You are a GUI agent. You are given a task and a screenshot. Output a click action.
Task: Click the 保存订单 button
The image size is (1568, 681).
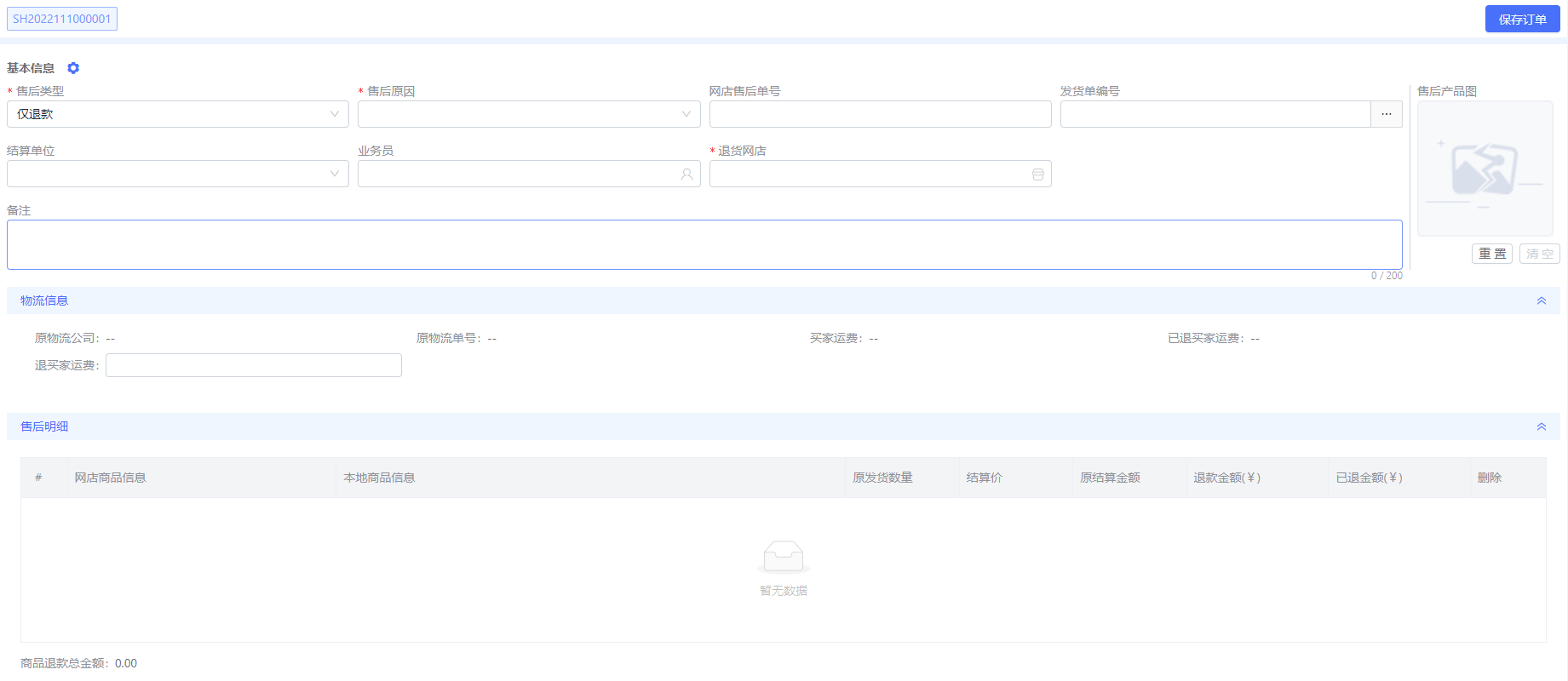pyautogui.click(x=1522, y=19)
